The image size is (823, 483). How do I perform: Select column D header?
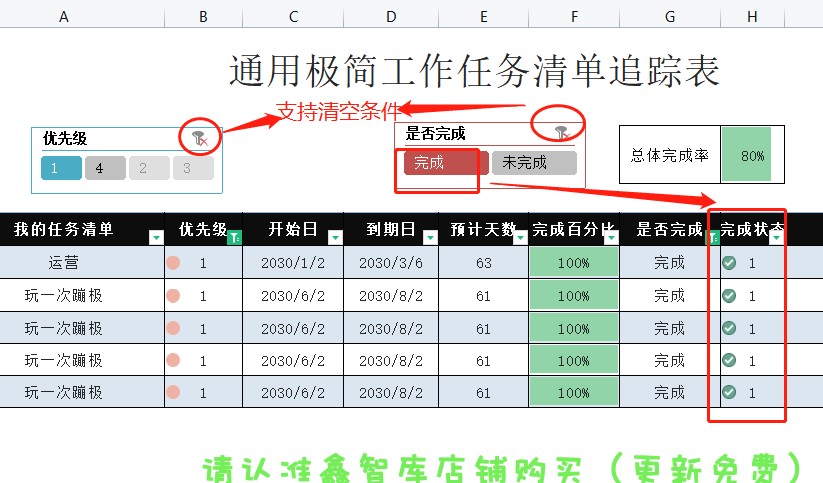click(391, 17)
